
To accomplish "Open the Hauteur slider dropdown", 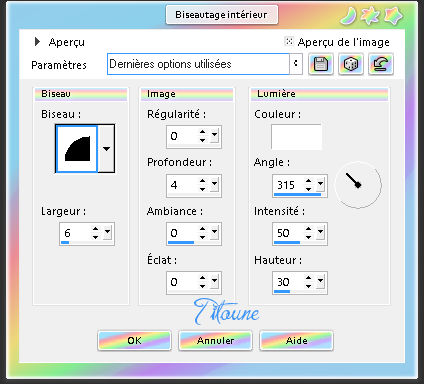I will [321, 282].
